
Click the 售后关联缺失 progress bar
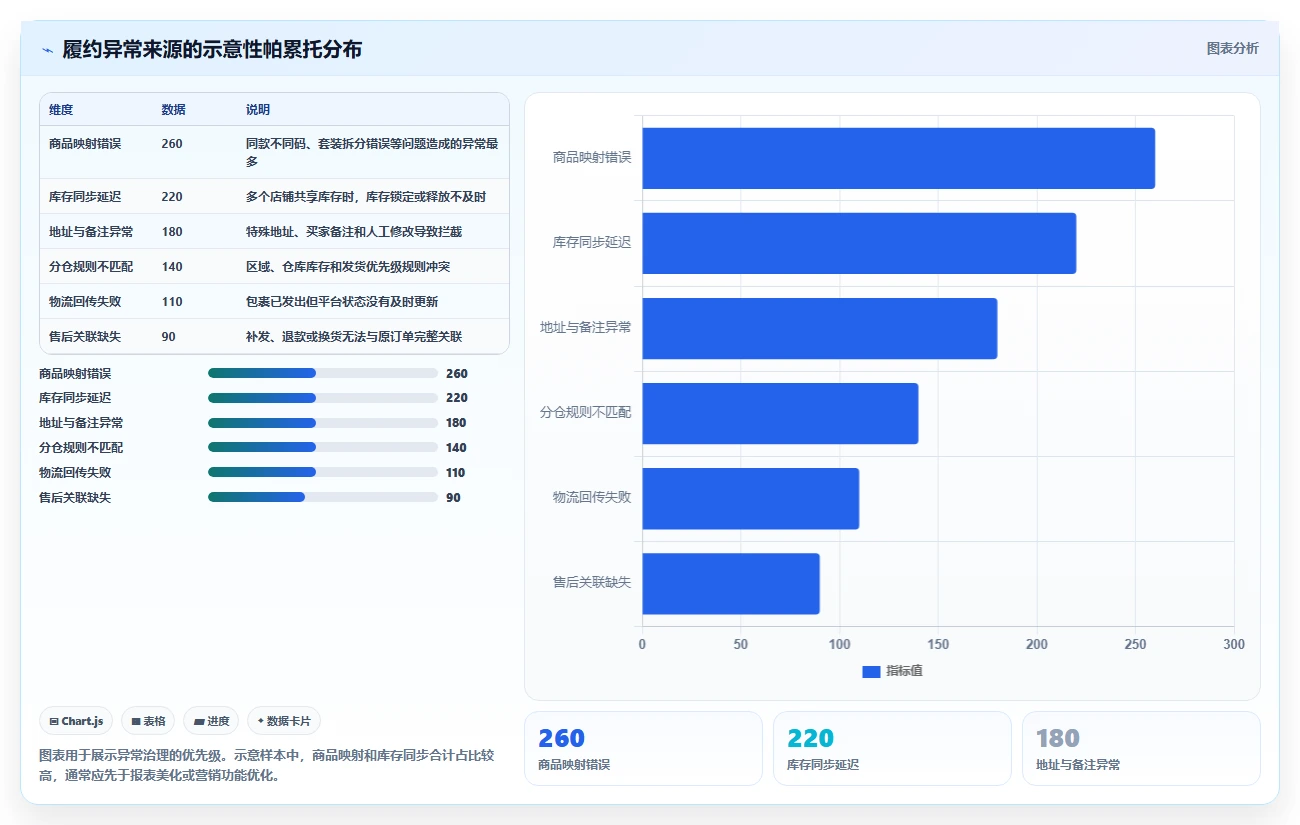point(323,497)
